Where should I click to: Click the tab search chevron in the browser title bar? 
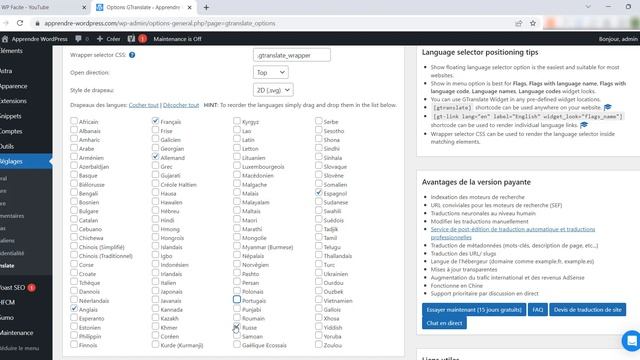pyautogui.click(x=588, y=7)
